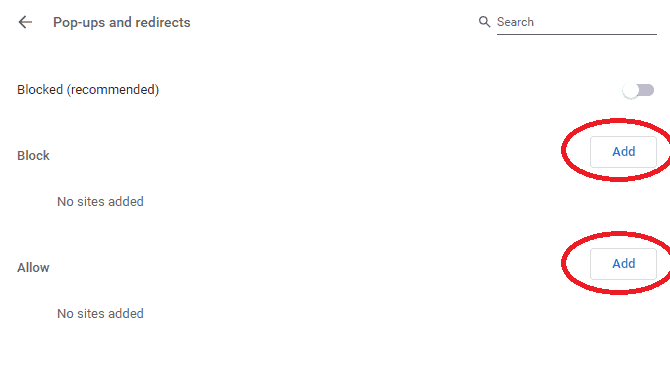
Task: Click No sites added under Block
Action: [x=100, y=202]
